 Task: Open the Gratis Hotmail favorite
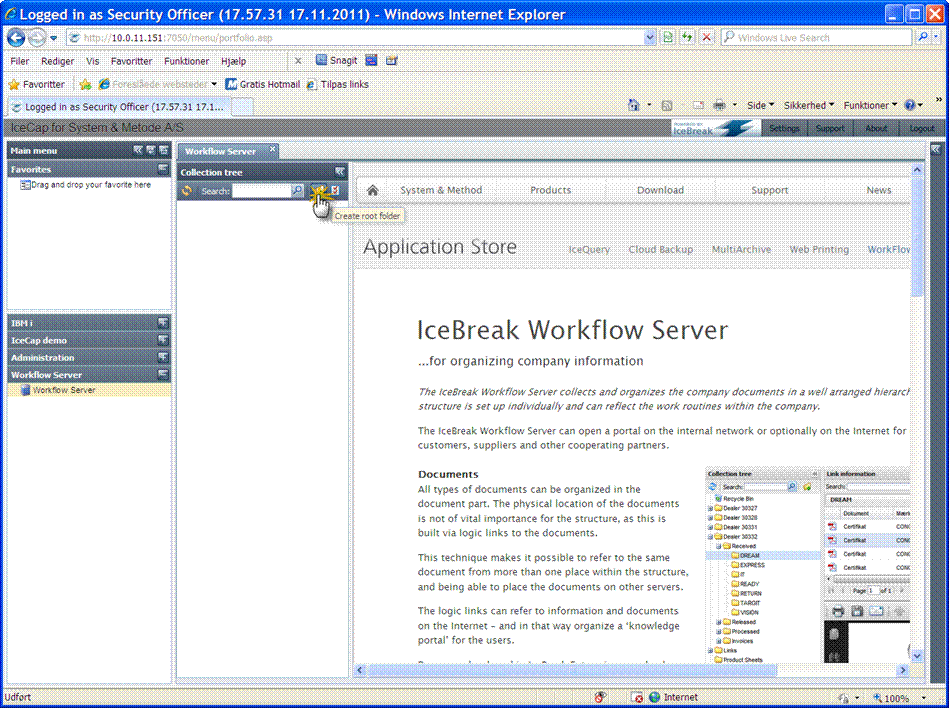pyautogui.click(x=263, y=84)
